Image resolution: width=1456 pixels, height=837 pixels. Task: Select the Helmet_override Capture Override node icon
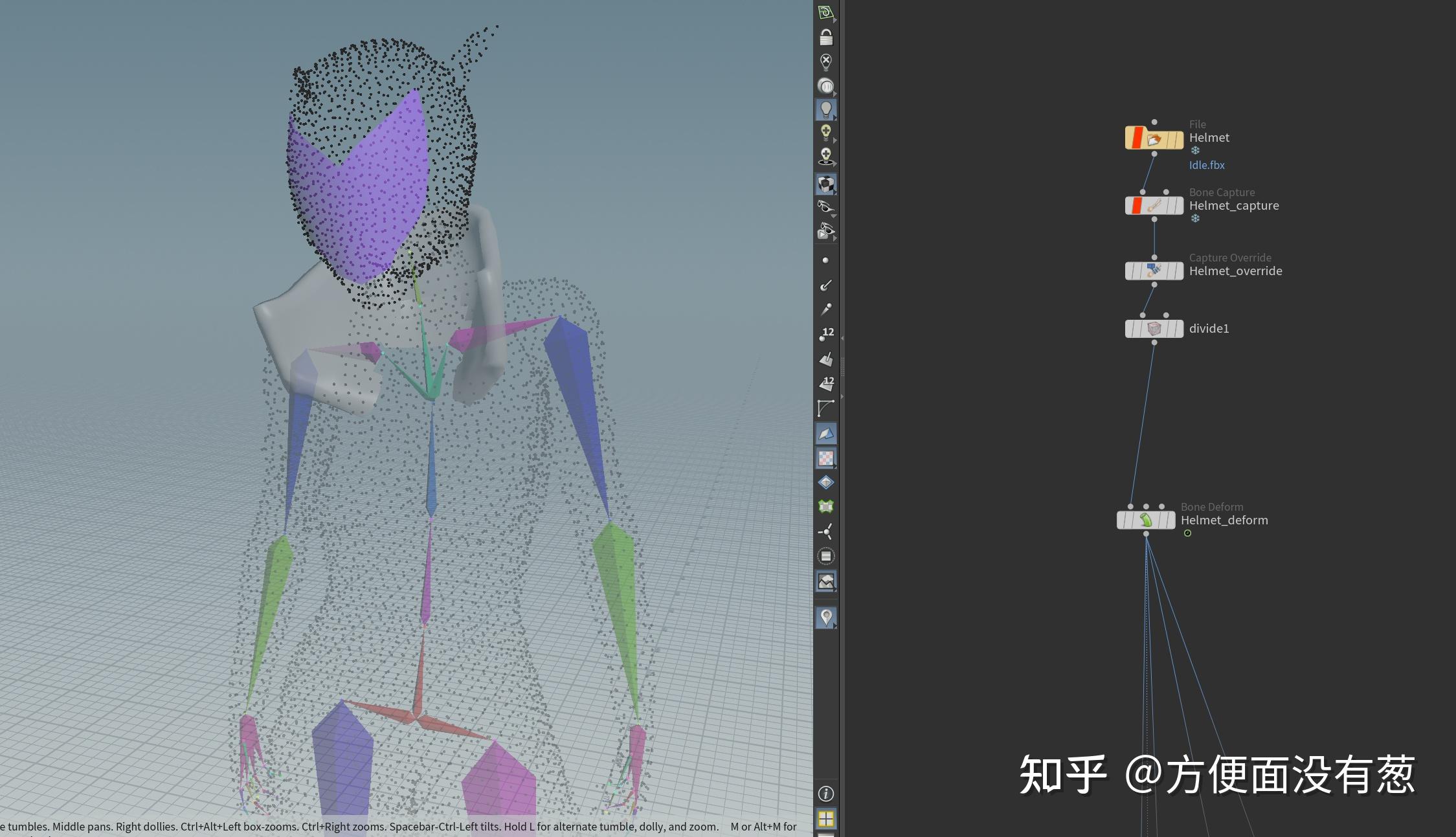click(1154, 271)
